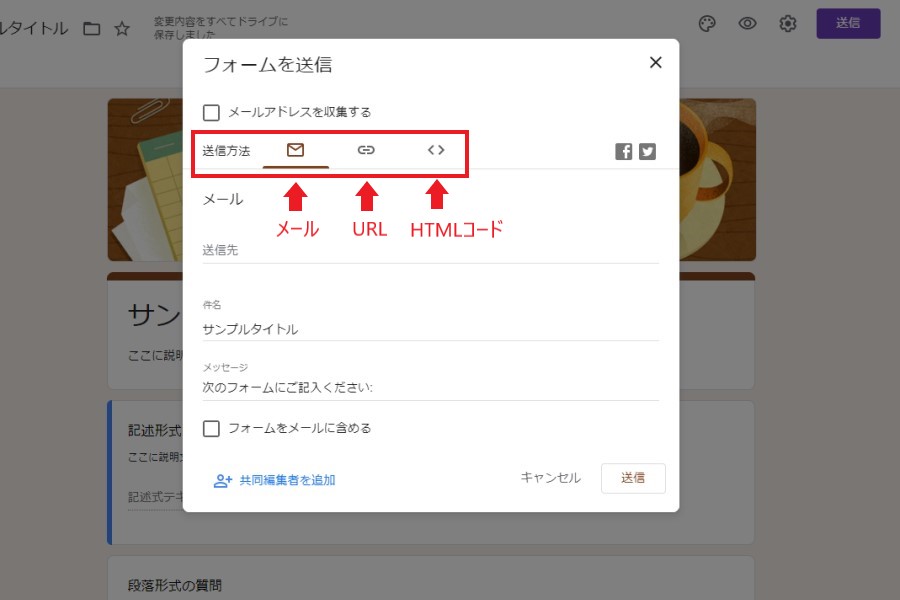Image resolution: width=900 pixels, height=600 pixels.
Task: Share form via Facebook icon
Action: [624, 152]
